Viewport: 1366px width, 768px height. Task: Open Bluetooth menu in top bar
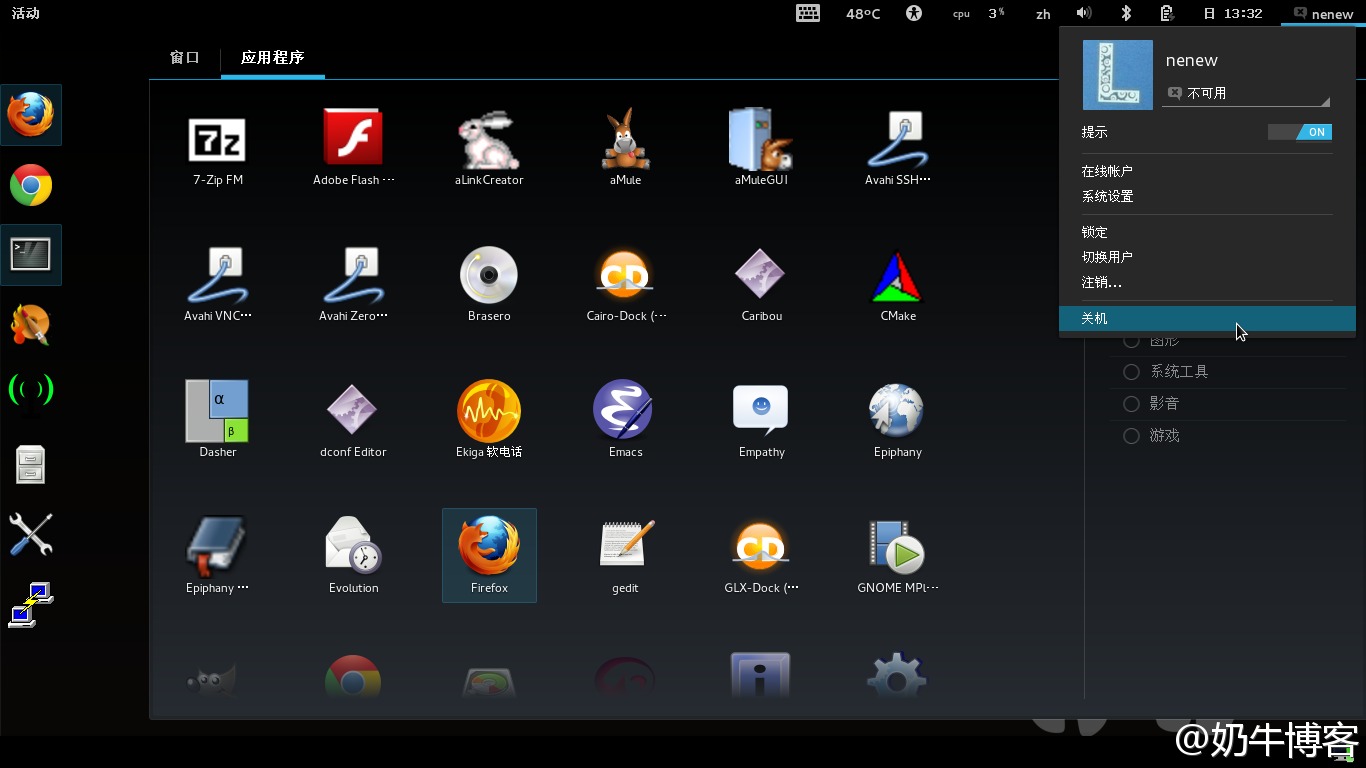(x=1125, y=13)
